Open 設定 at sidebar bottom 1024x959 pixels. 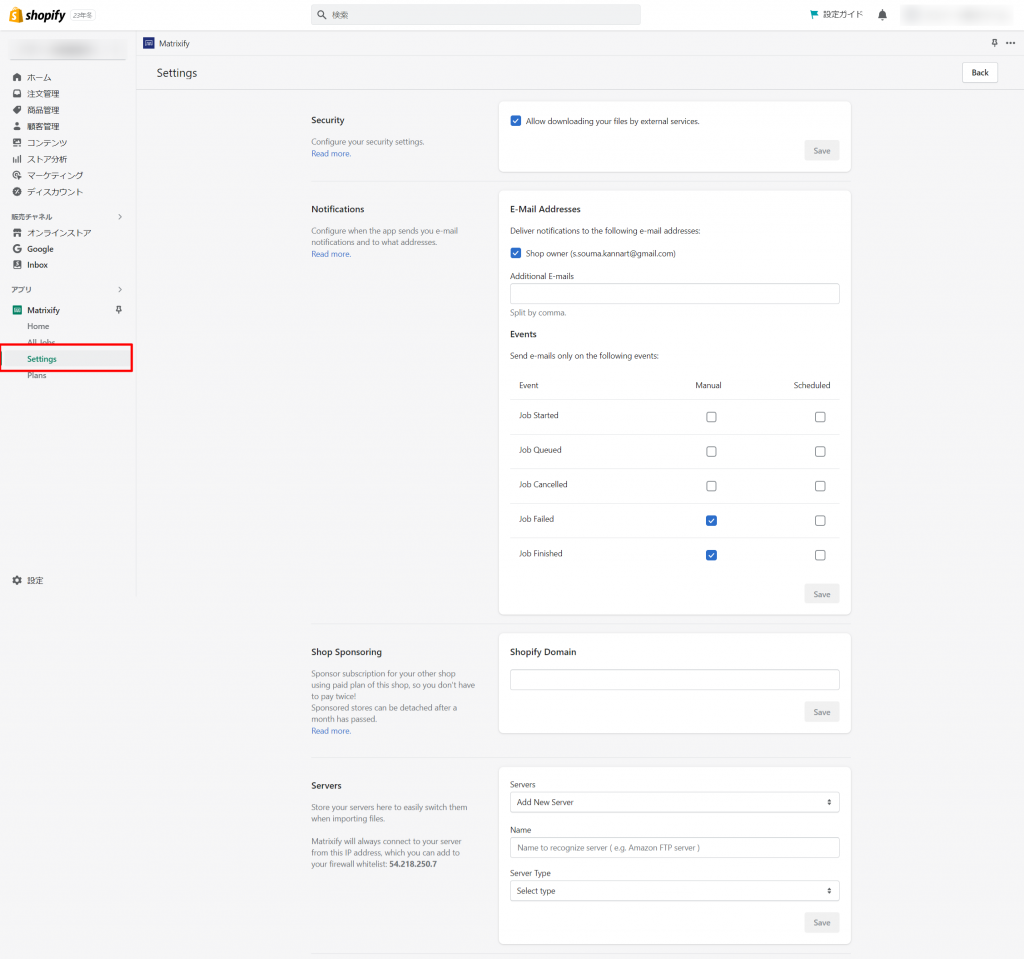[x=35, y=580]
